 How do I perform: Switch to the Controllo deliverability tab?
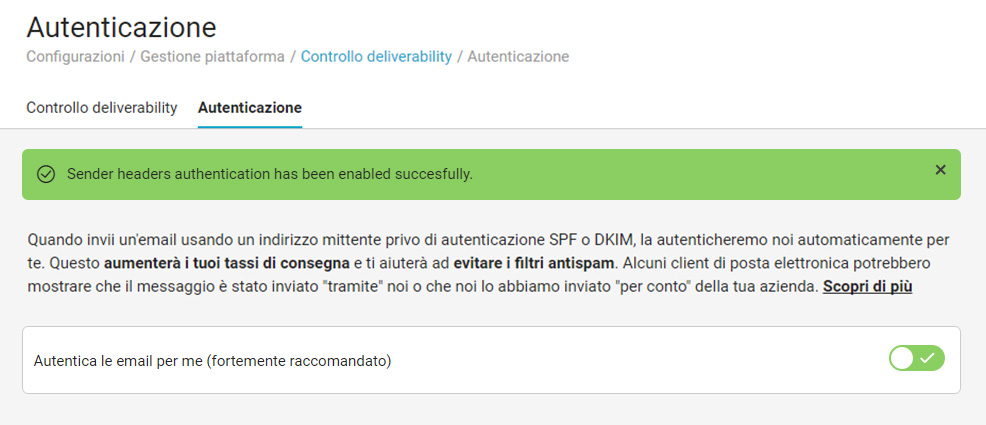click(x=101, y=107)
